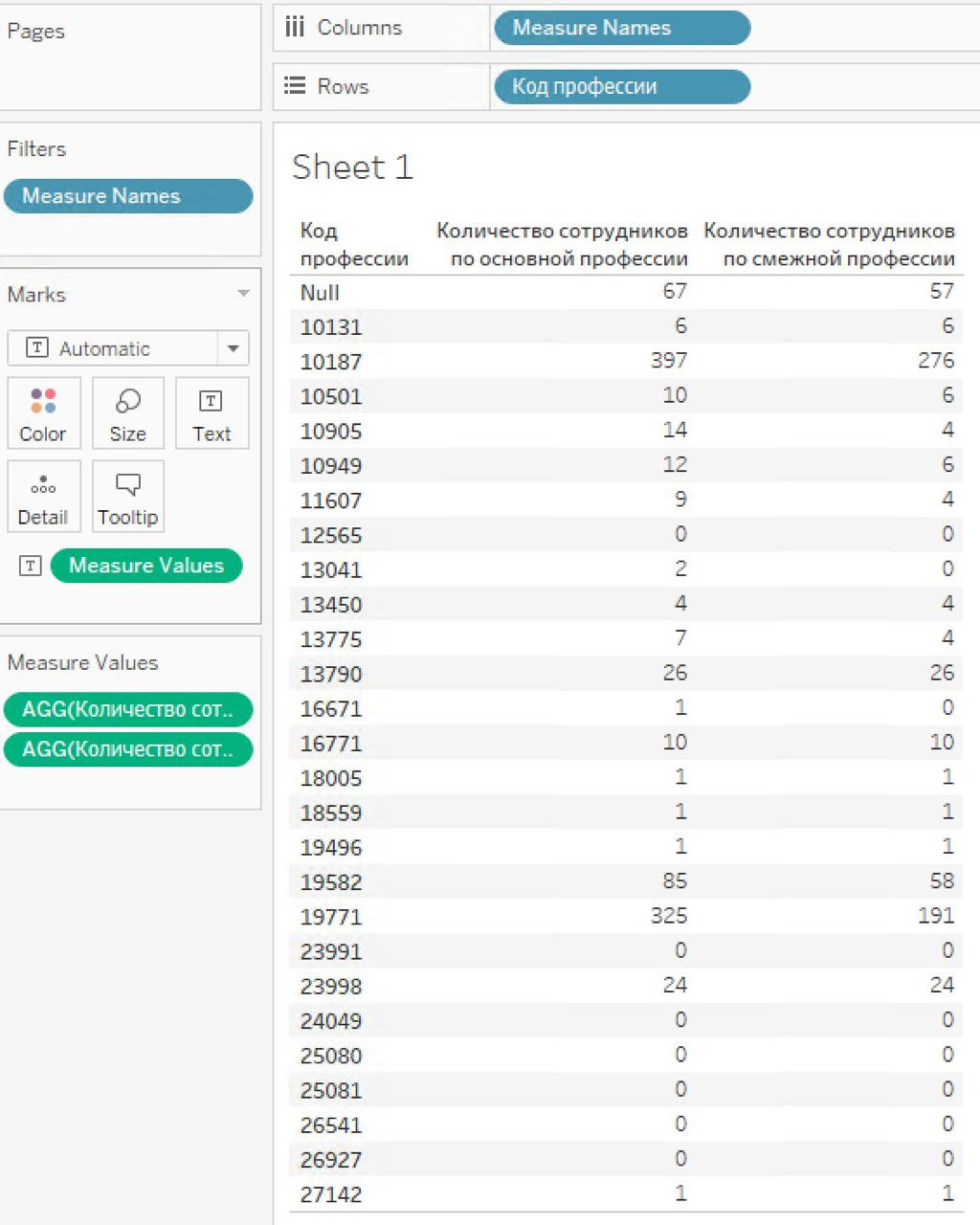This screenshot has width=980, height=1225.
Task: Click row label 13775
Action: 331,639
